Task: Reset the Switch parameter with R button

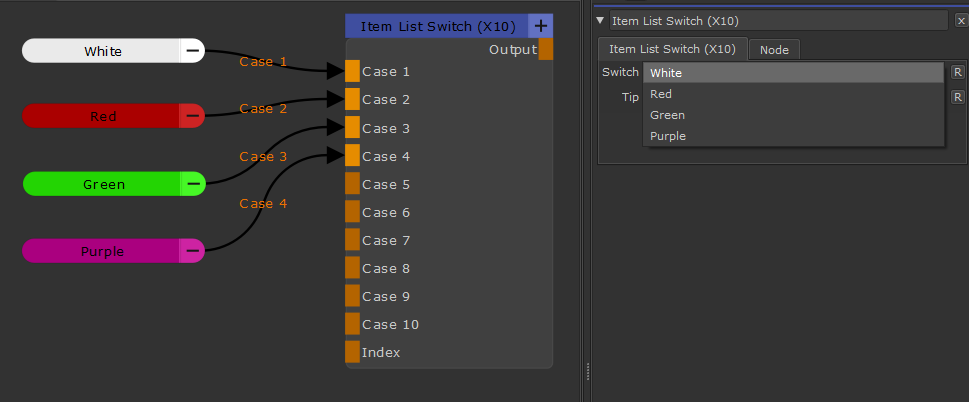Action: [x=957, y=72]
